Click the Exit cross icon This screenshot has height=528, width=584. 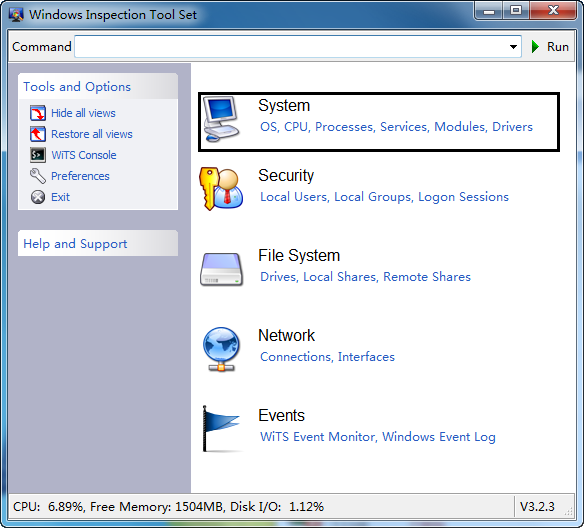(38, 197)
